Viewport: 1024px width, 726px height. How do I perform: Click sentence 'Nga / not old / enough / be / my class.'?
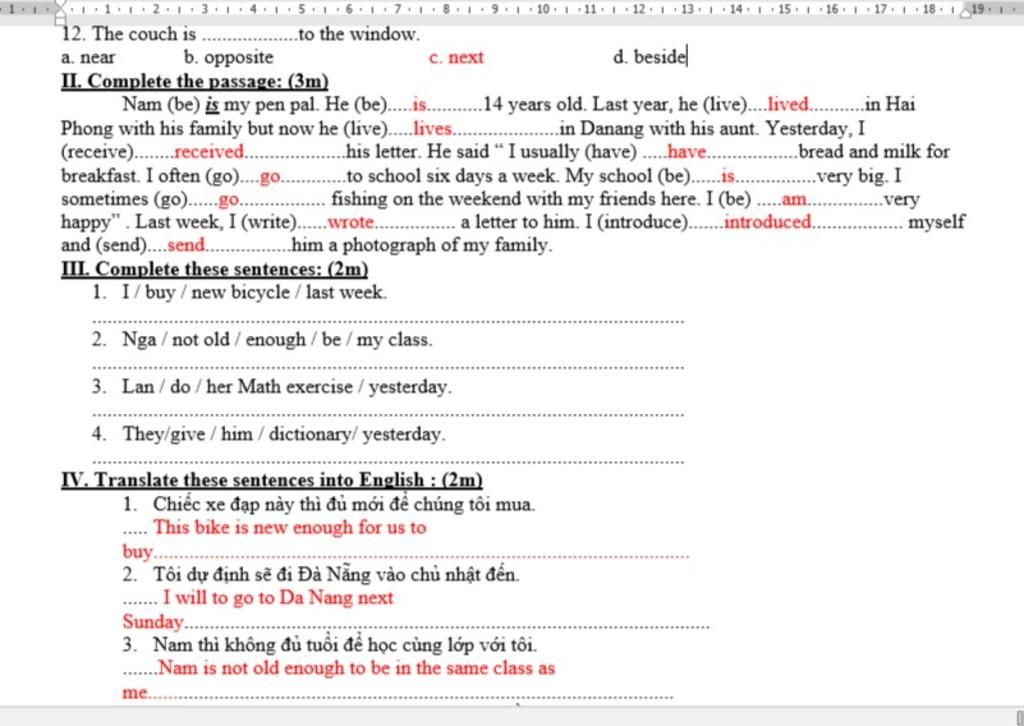(x=277, y=339)
